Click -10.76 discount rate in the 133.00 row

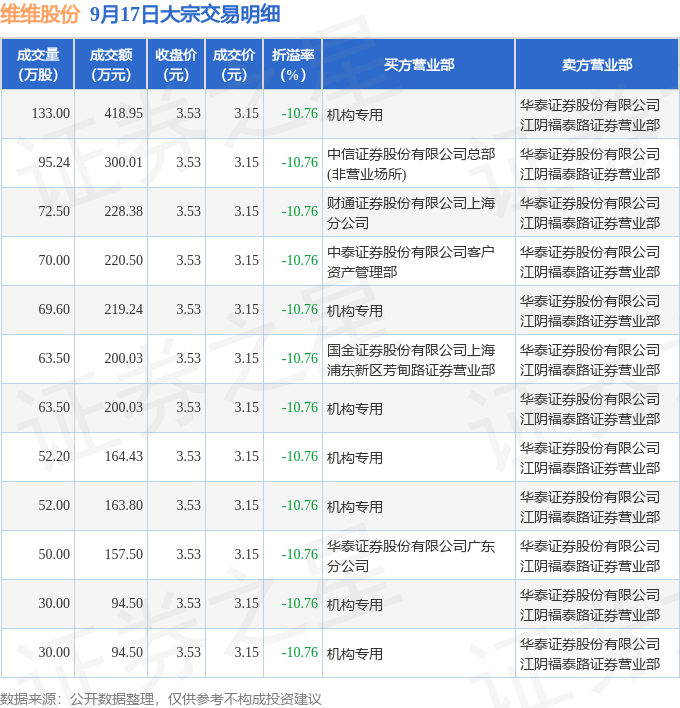(300, 113)
